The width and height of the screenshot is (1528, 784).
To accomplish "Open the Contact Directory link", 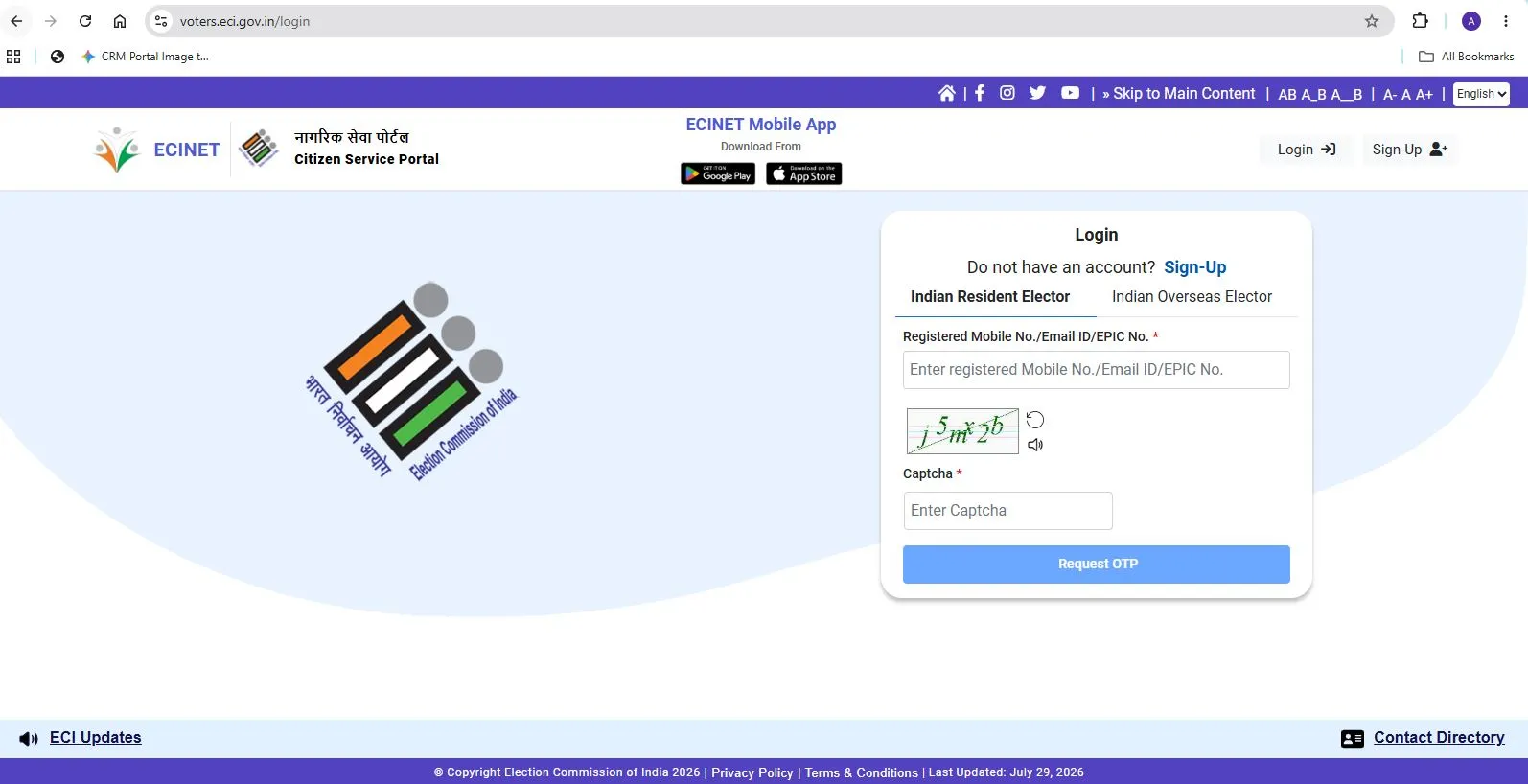I will click(x=1439, y=738).
